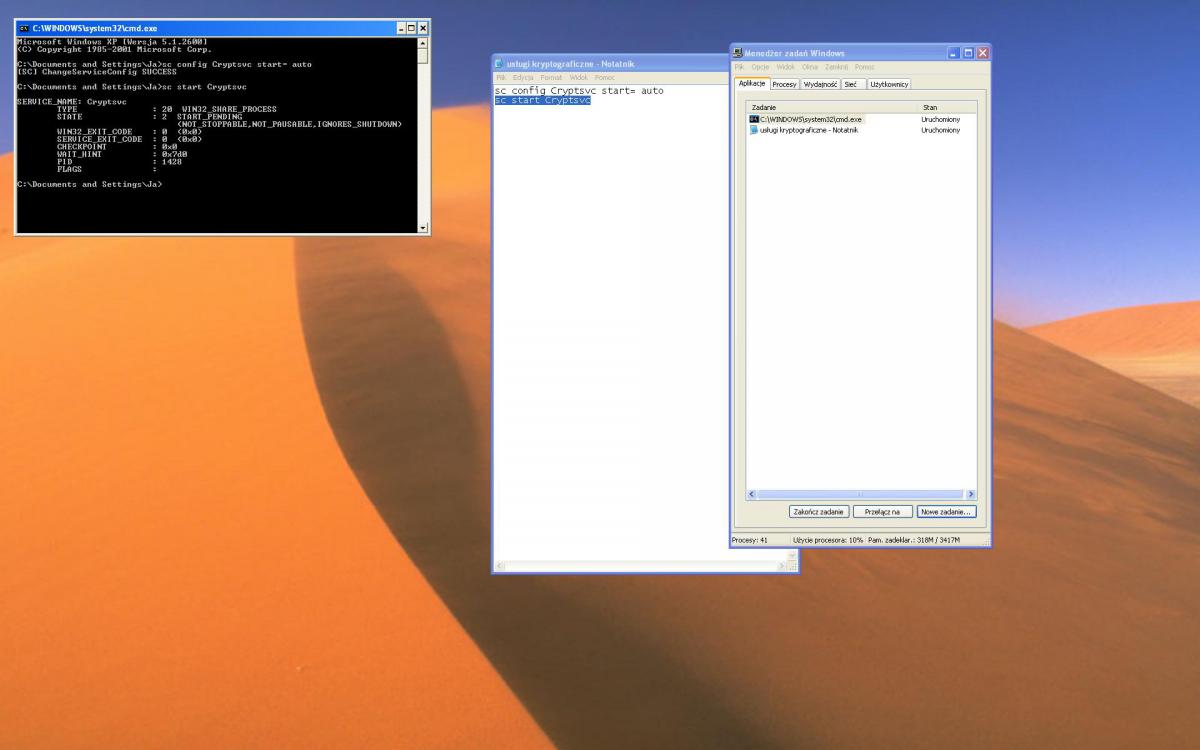The width and height of the screenshot is (1200, 750).
Task: Click the cmd.exe vertical scrollbar thumb
Action: coord(422,55)
